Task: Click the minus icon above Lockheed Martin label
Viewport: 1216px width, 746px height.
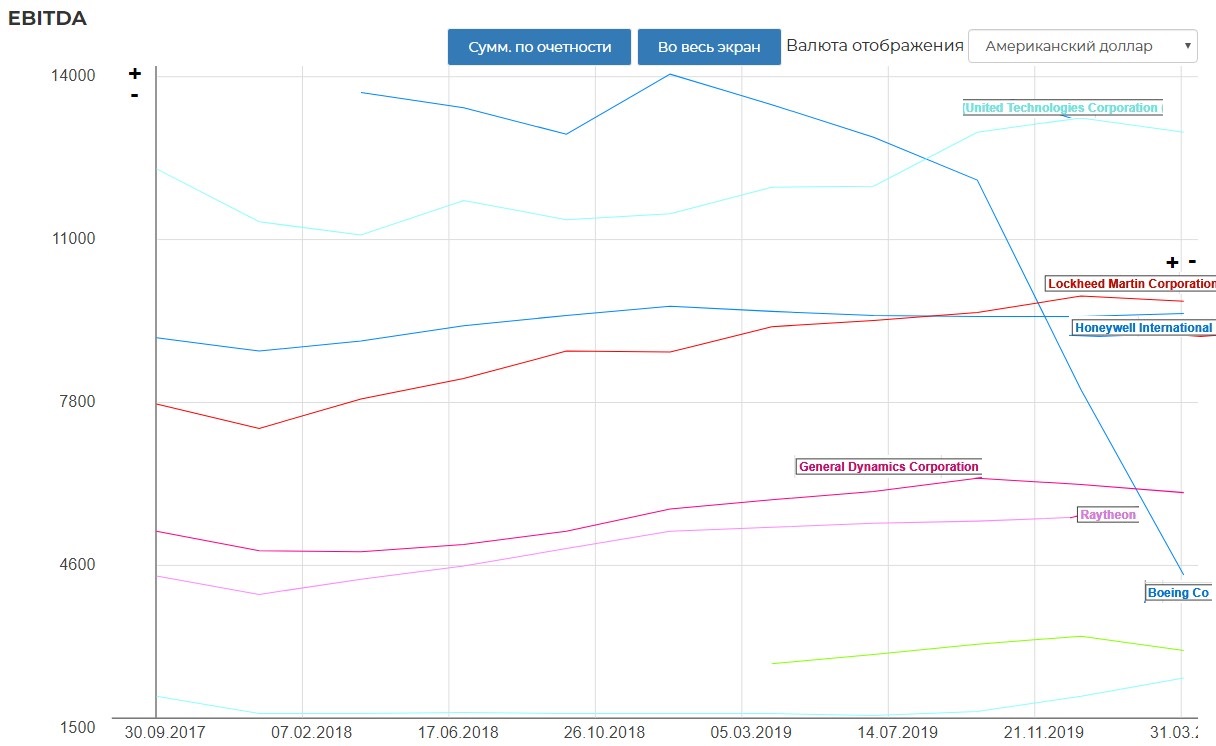Action: [1192, 262]
